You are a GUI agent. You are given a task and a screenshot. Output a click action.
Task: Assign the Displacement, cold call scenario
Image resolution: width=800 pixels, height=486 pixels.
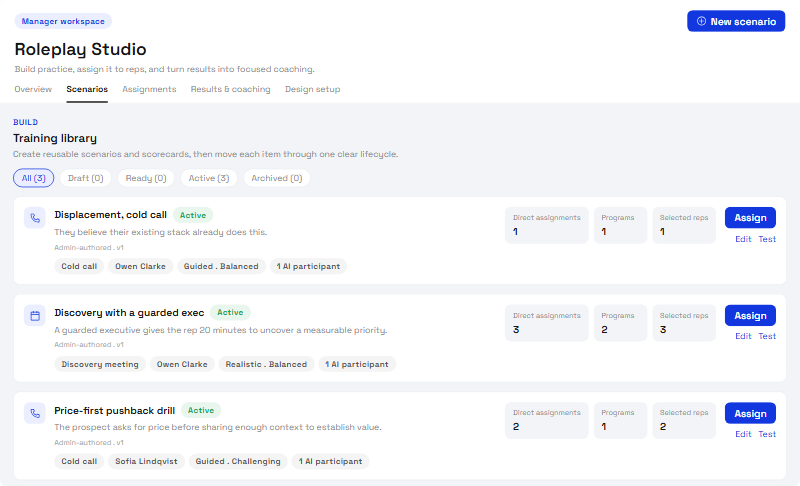(x=750, y=218)
